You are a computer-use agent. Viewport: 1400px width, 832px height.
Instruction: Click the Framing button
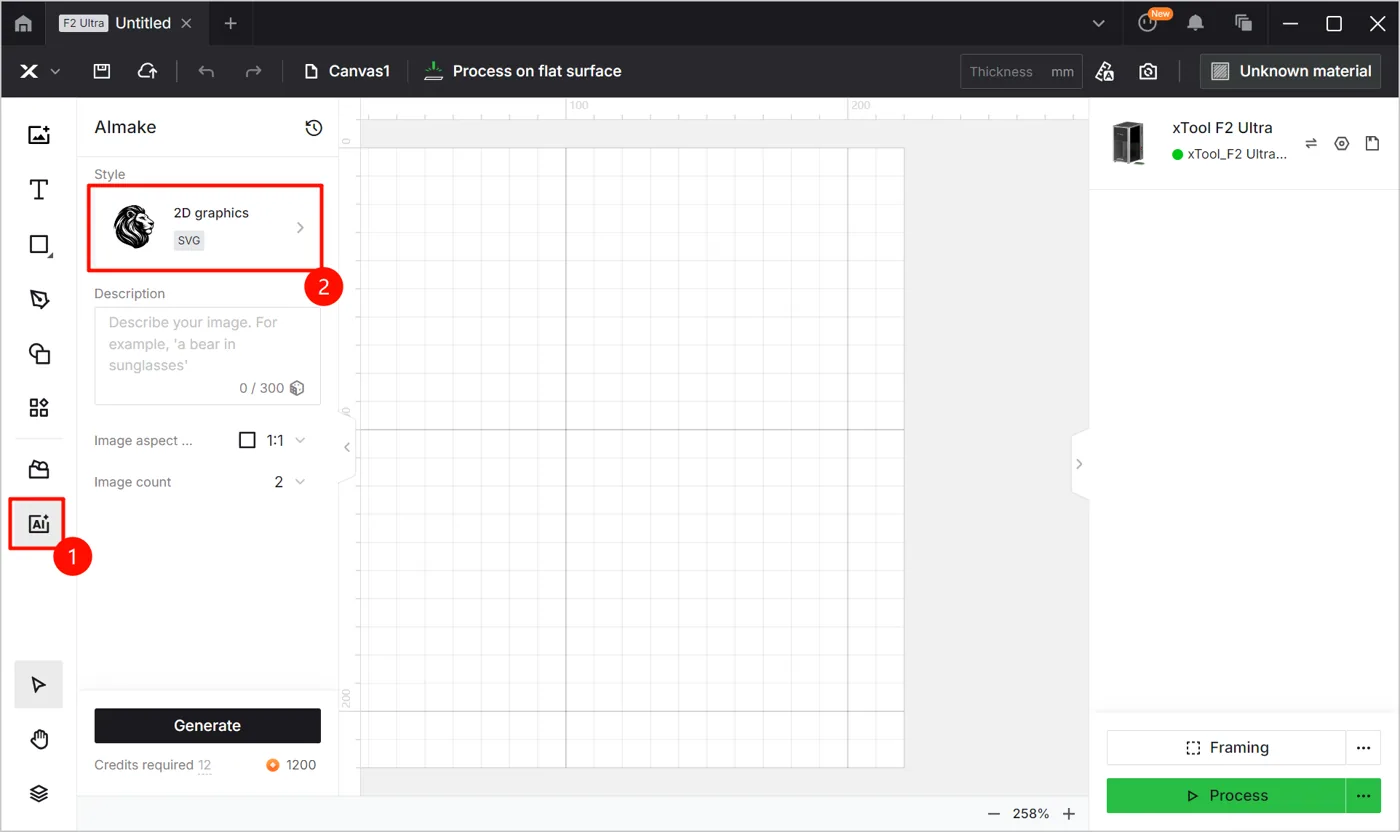point(1226,747)
